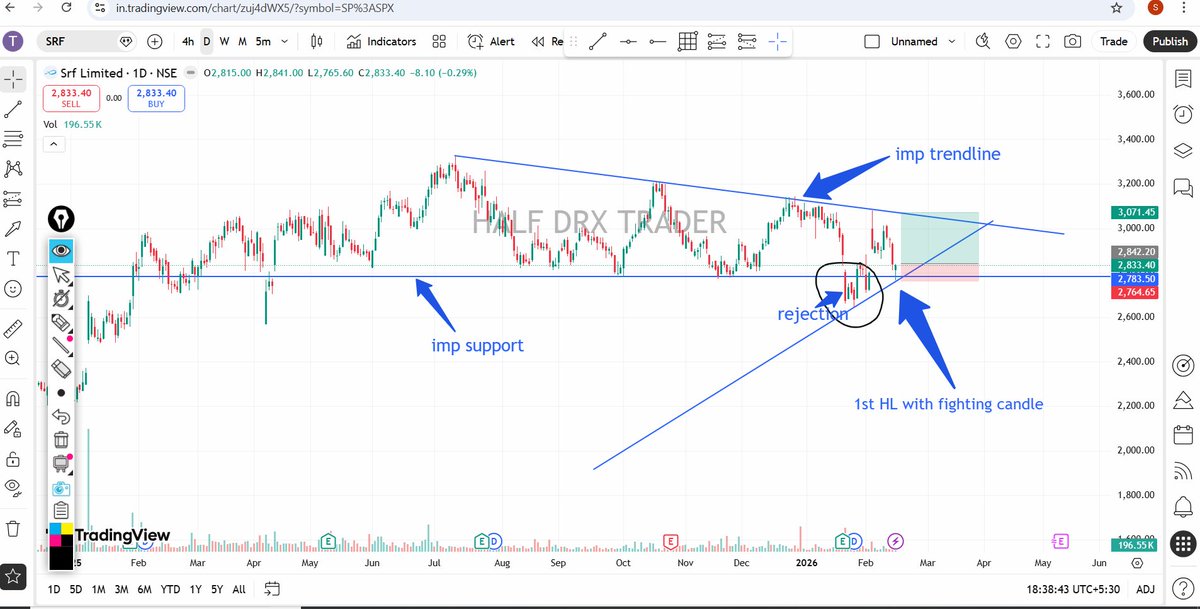
Task: Open chart settings hexagon icon
Action: pos(1014,41)
